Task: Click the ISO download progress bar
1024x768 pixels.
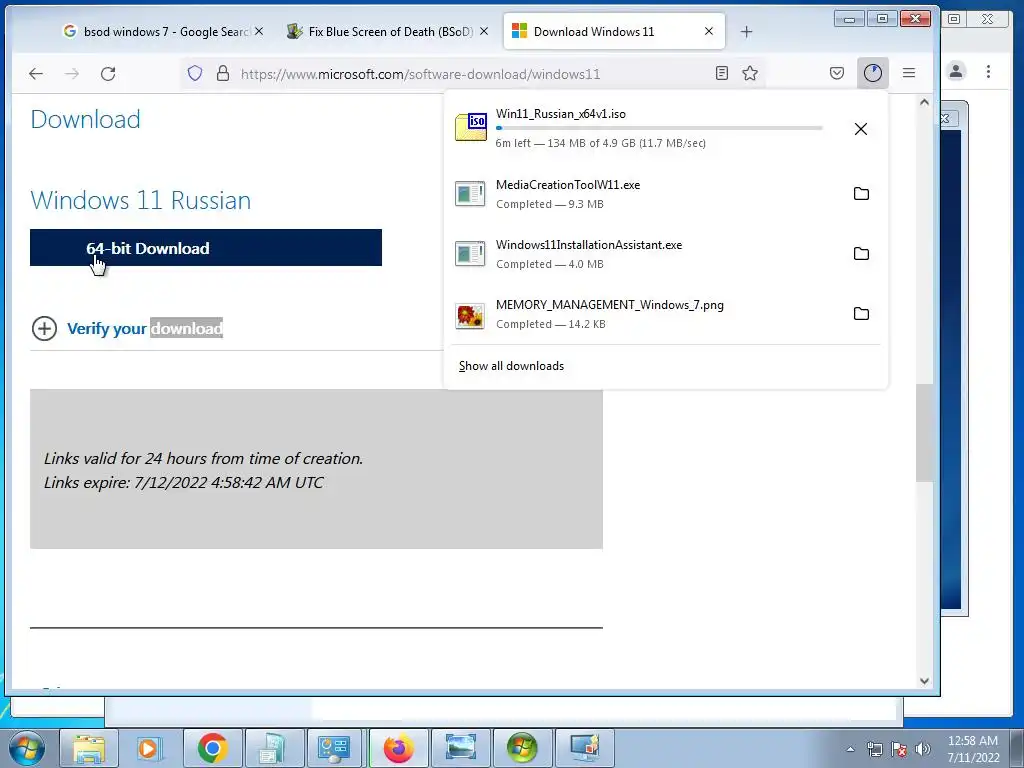Action: (x=659, y=128)
